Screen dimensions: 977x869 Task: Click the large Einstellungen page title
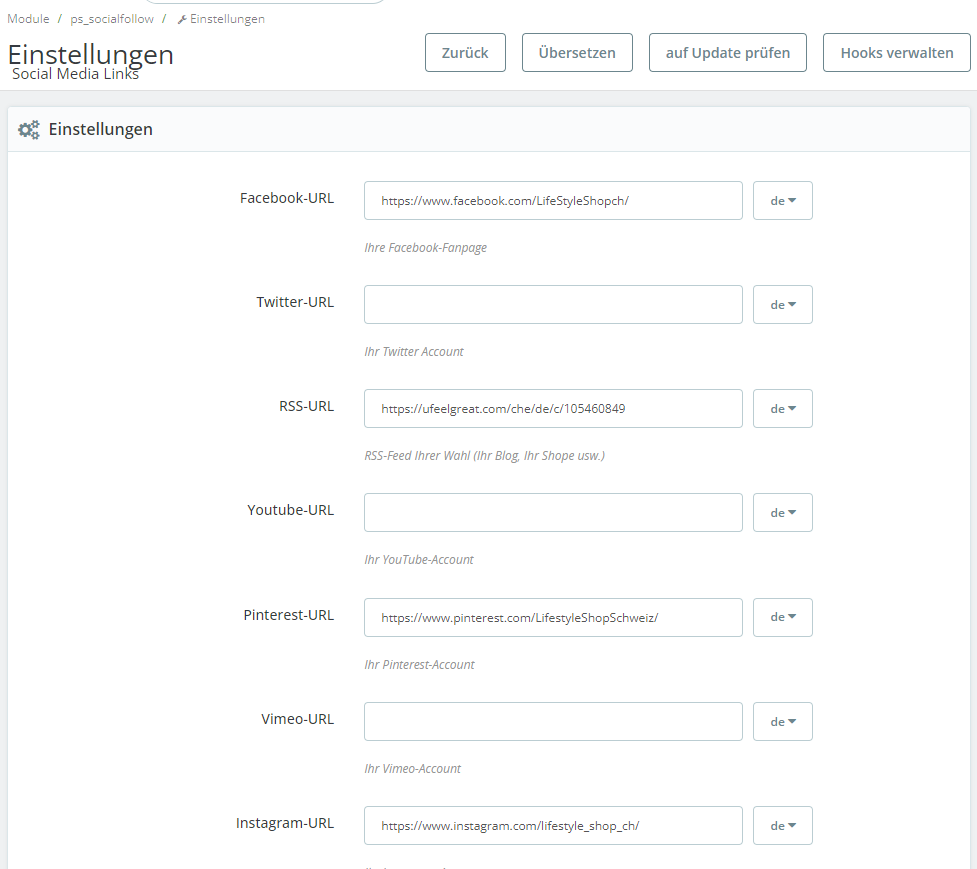pyautogui.click(x=90, y=54)
